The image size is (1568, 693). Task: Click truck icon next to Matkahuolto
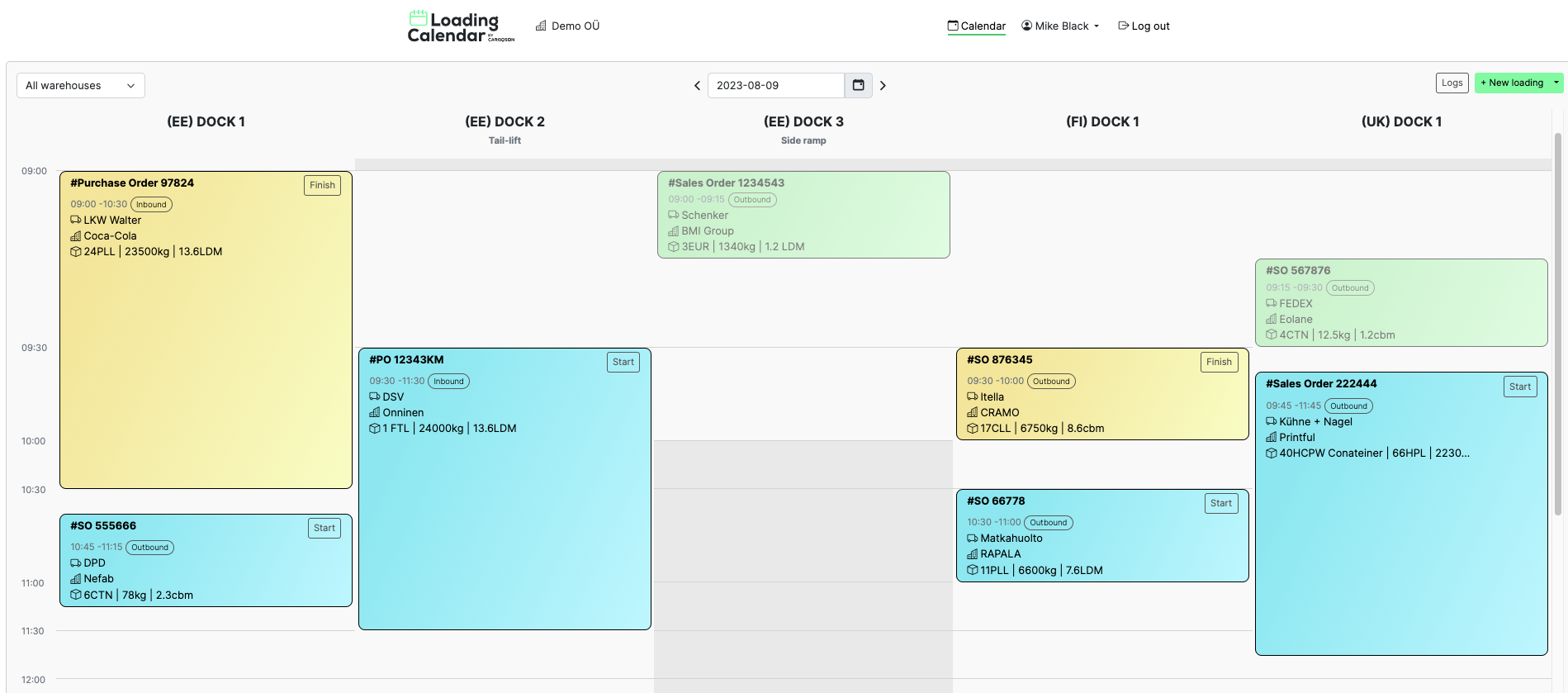[x=973, y=538]
